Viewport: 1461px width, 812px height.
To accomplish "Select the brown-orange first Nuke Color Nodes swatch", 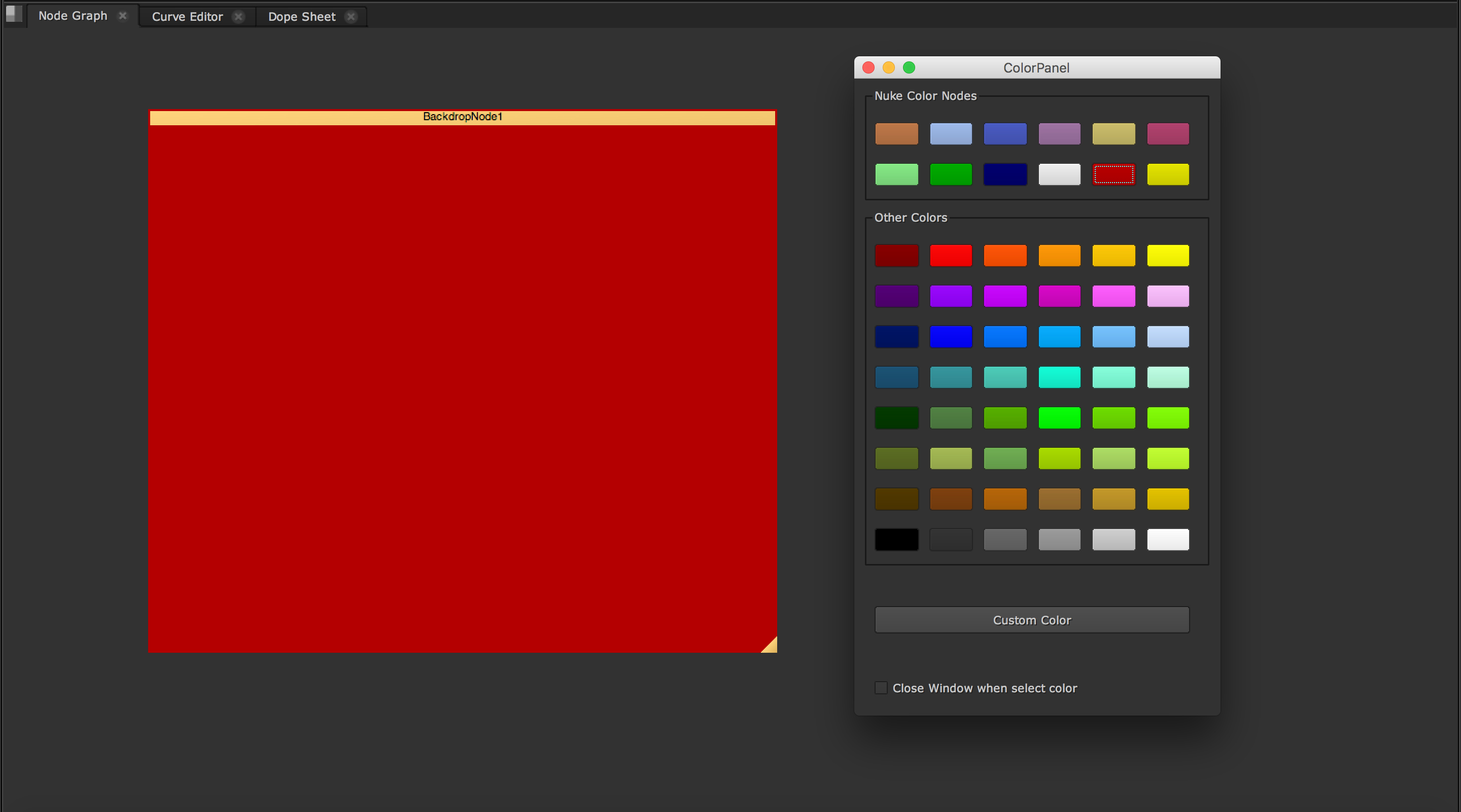I will 896,134.
